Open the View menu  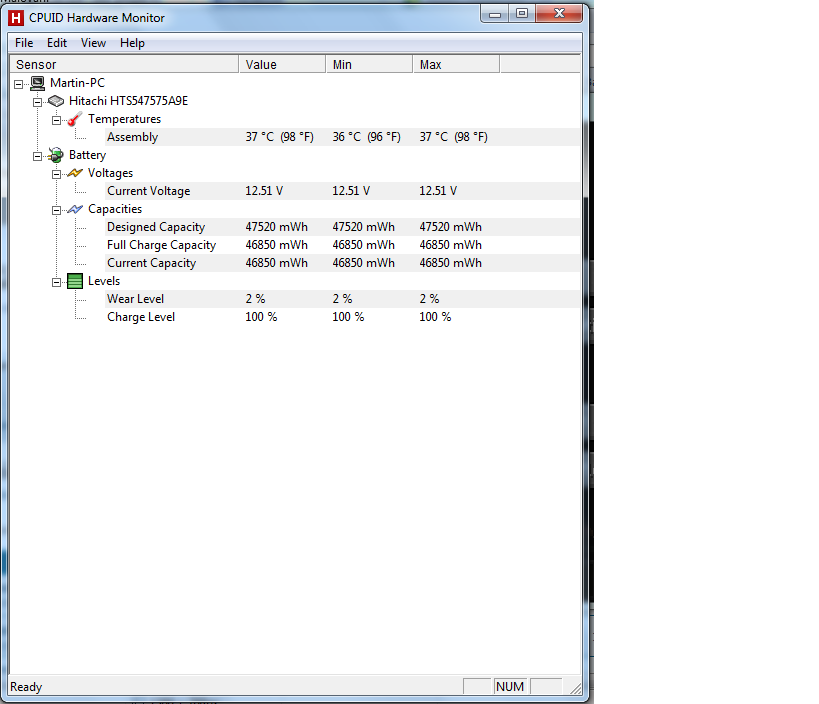tap(93, 43)
